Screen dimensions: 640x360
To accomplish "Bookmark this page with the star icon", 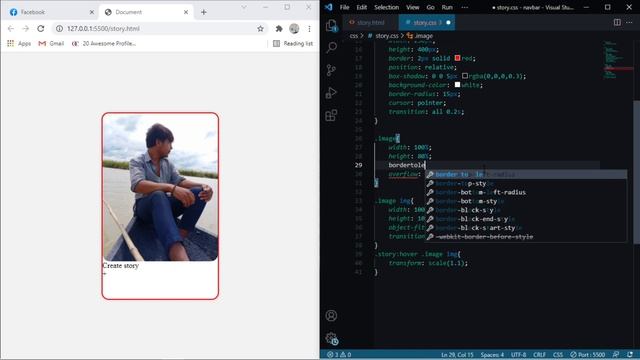I will pyautogui.click(x=260, y=29).
